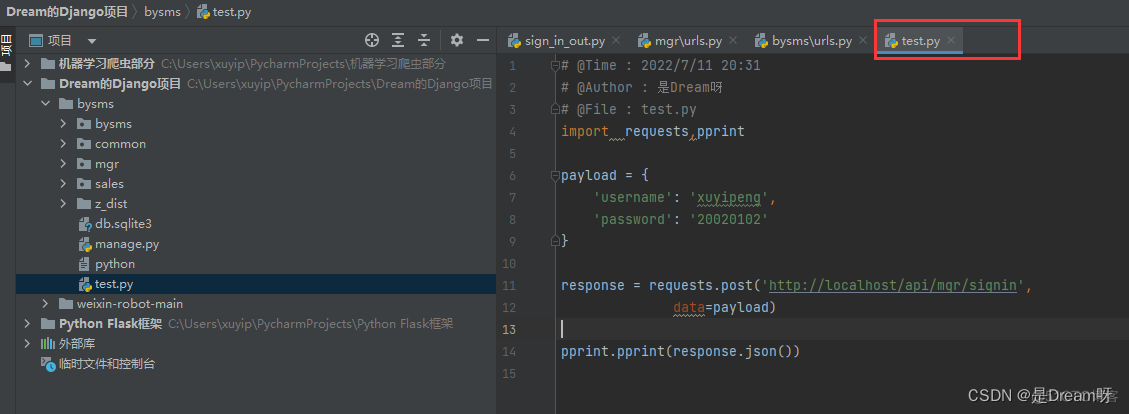Click pprint.pprint(response.json()) line
This screenshot has width=1129, height=414.
pos(680,351)
